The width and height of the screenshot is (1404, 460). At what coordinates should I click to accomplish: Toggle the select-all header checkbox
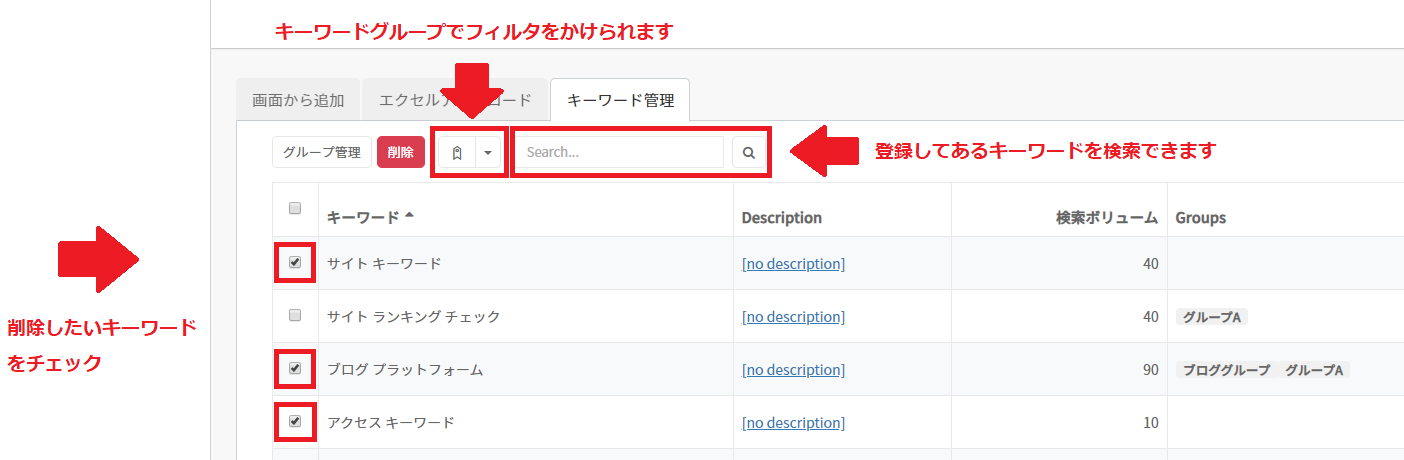click(295, 209)
